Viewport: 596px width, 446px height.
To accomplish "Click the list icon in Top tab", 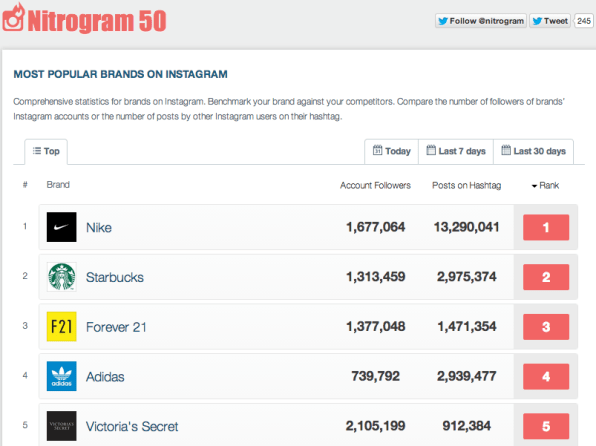I will 36,151.
